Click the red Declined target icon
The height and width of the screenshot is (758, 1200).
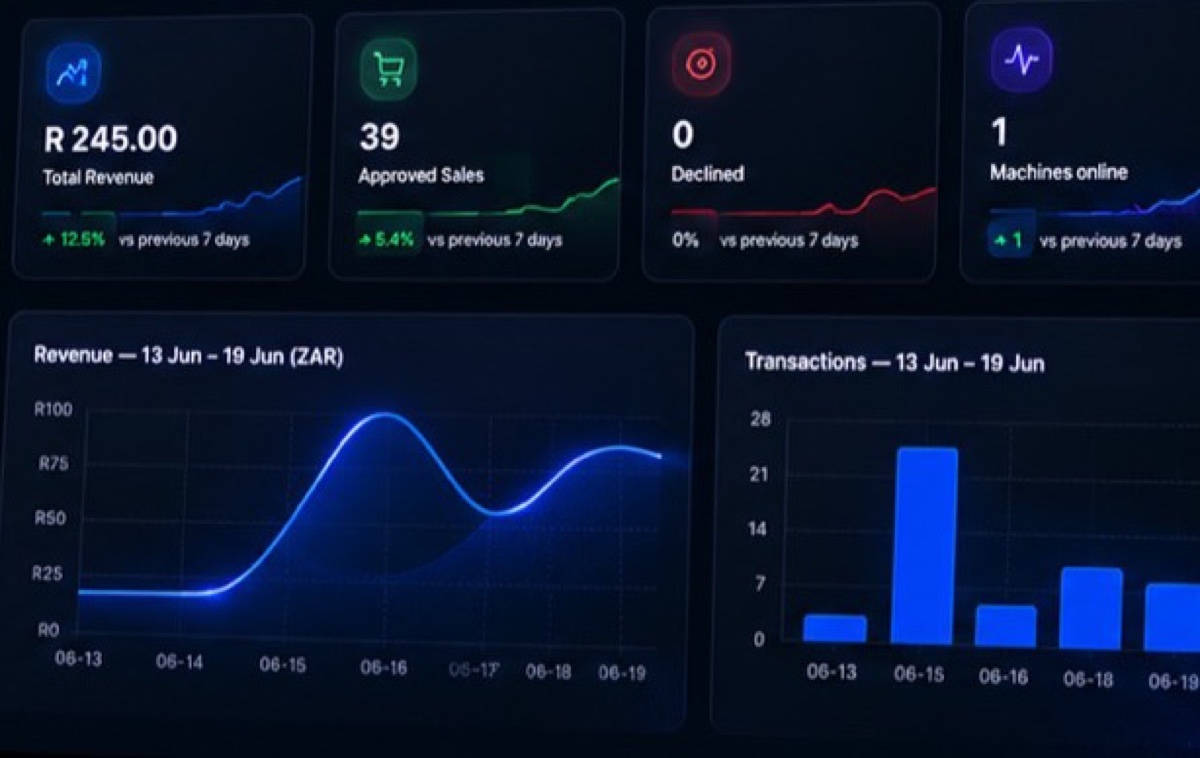(702, 63)
